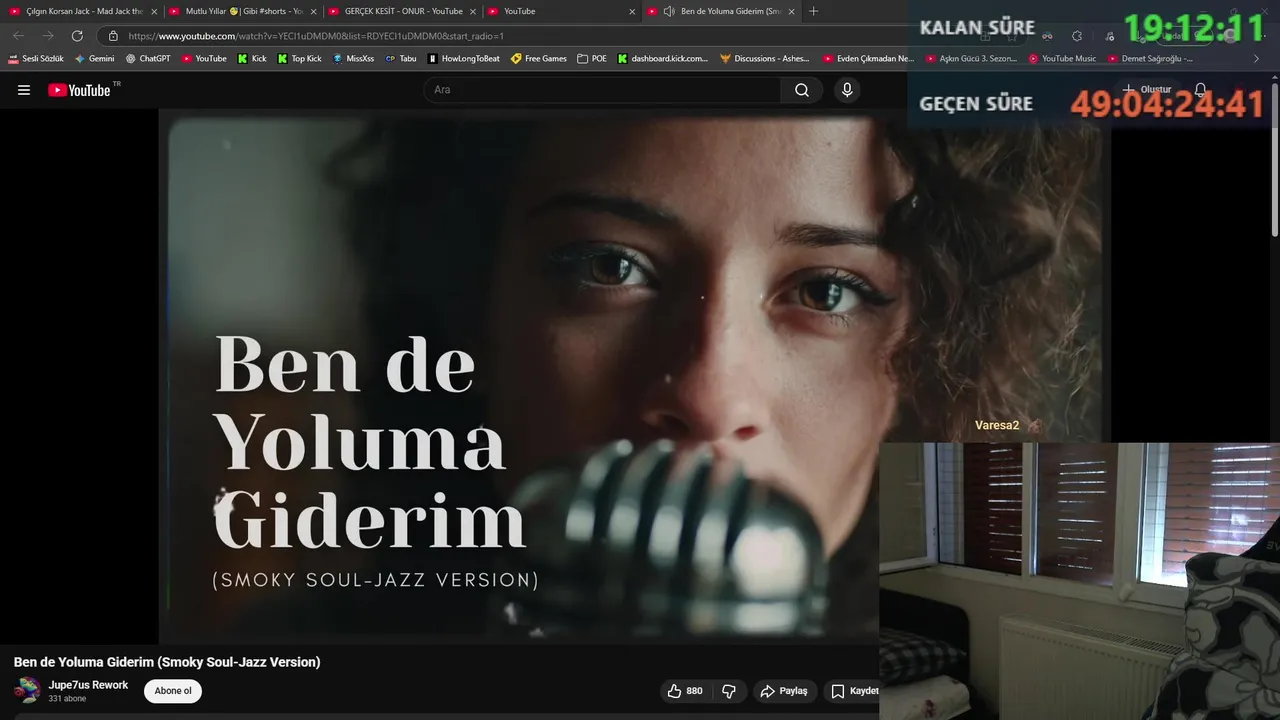Open a new browser tab with plus

coord(813,11)
